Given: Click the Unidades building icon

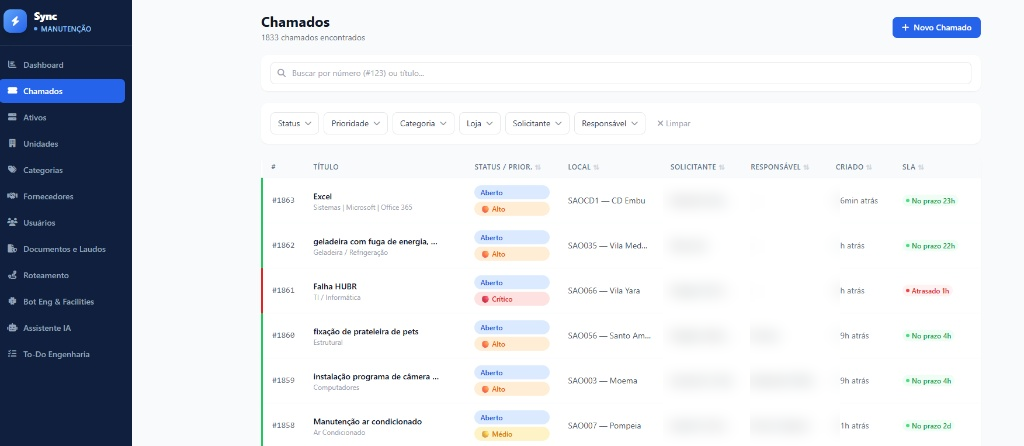Looking at the screenshot, I should click(12, 144).
